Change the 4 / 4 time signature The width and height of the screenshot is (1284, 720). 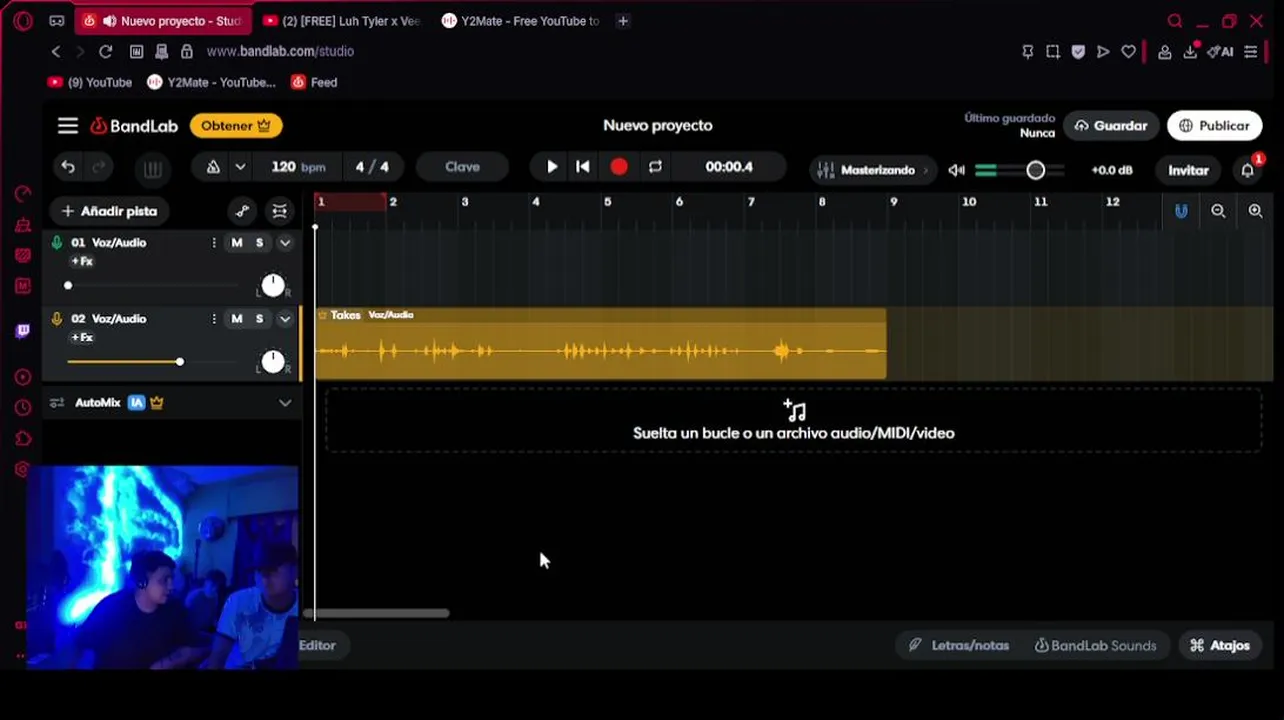(372, 167)
